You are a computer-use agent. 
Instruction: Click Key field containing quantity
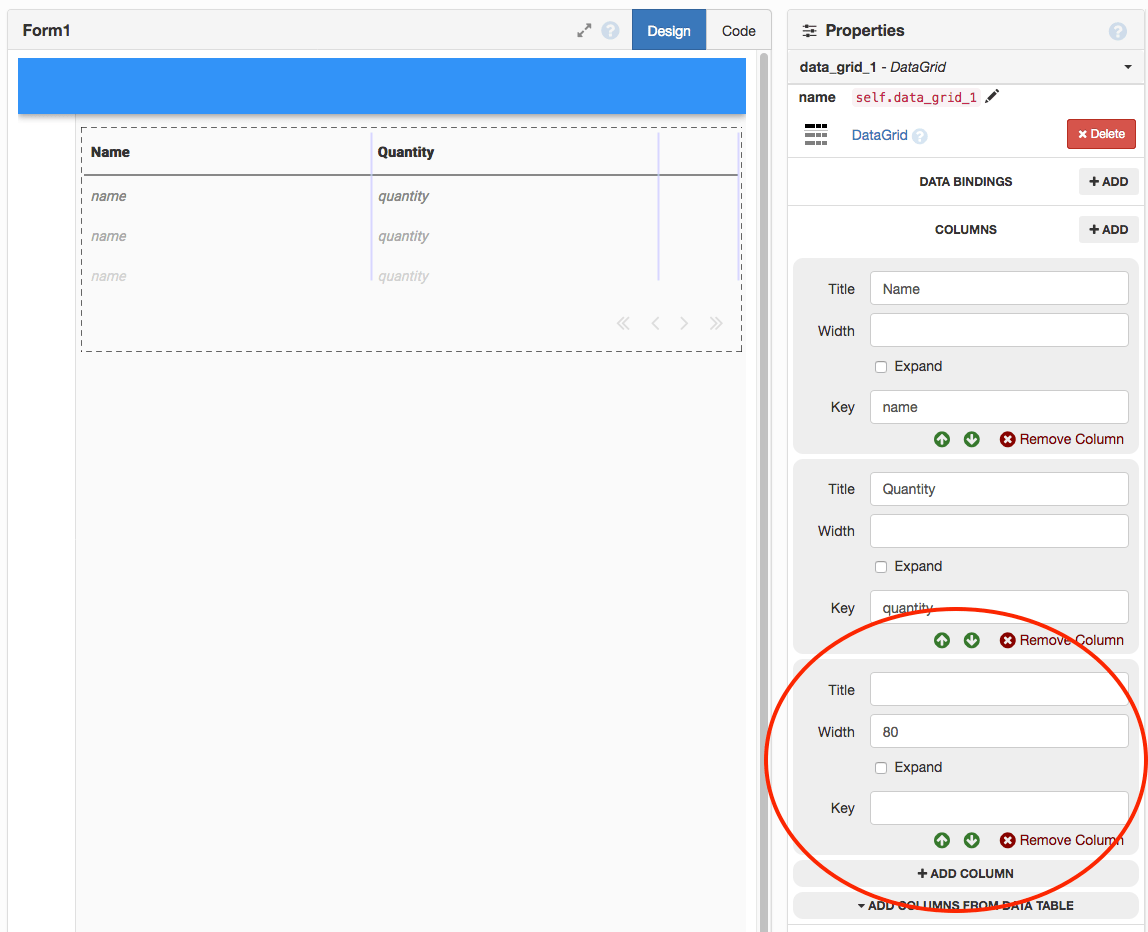pos(999,607)
